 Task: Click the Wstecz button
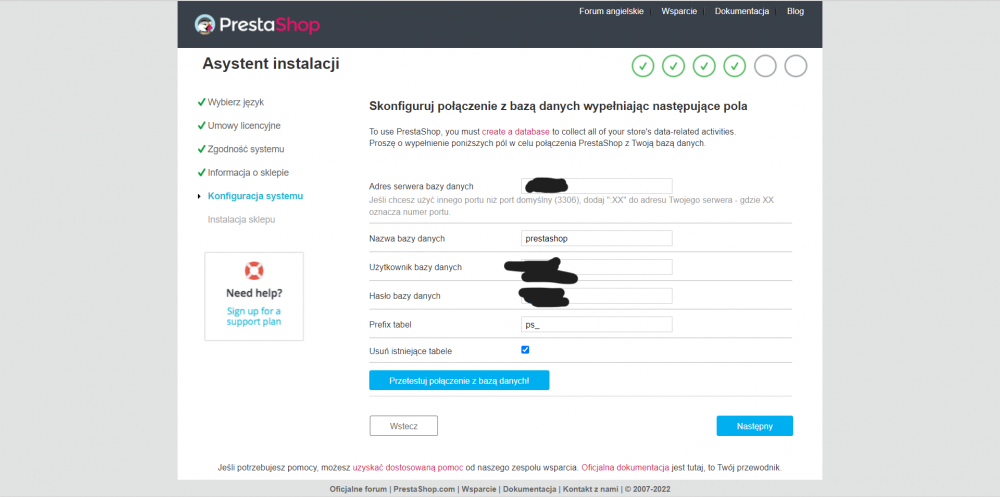coord(404,426)
